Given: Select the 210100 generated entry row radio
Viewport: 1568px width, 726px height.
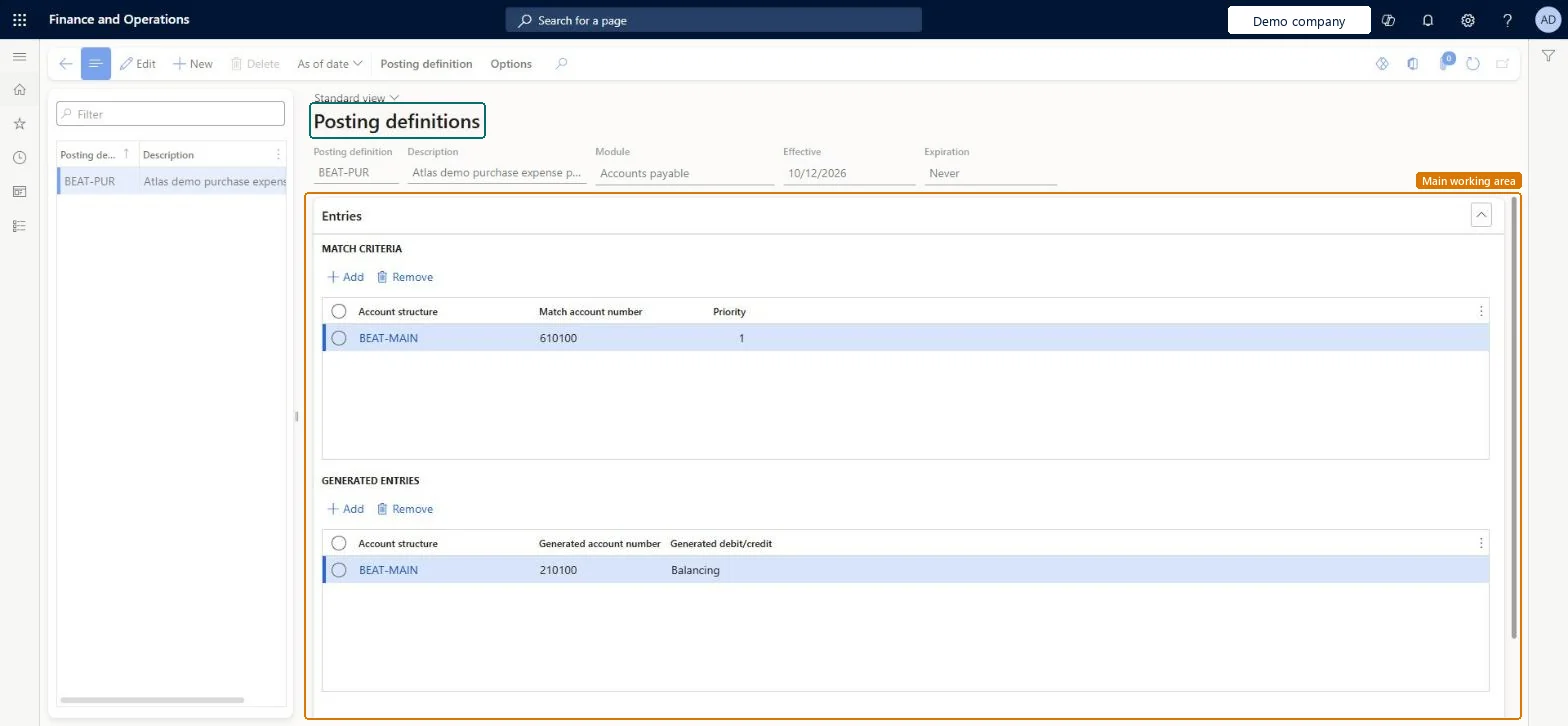Looking at the screenshot, I should 339,570.
